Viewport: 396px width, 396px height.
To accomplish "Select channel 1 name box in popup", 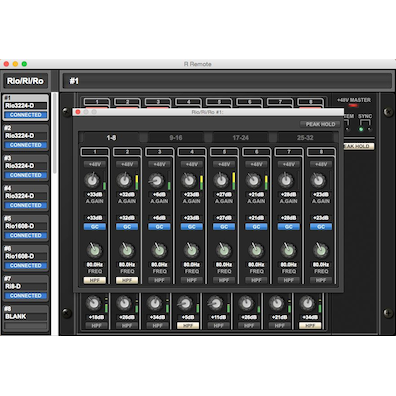I will [x=95, y=152].
